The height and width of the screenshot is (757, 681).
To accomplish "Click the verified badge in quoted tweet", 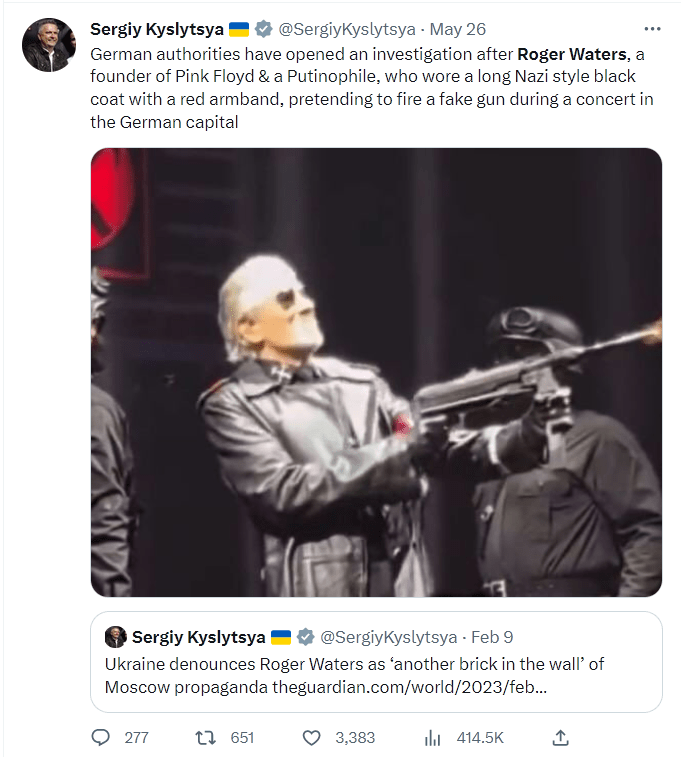I will [305, 637].
